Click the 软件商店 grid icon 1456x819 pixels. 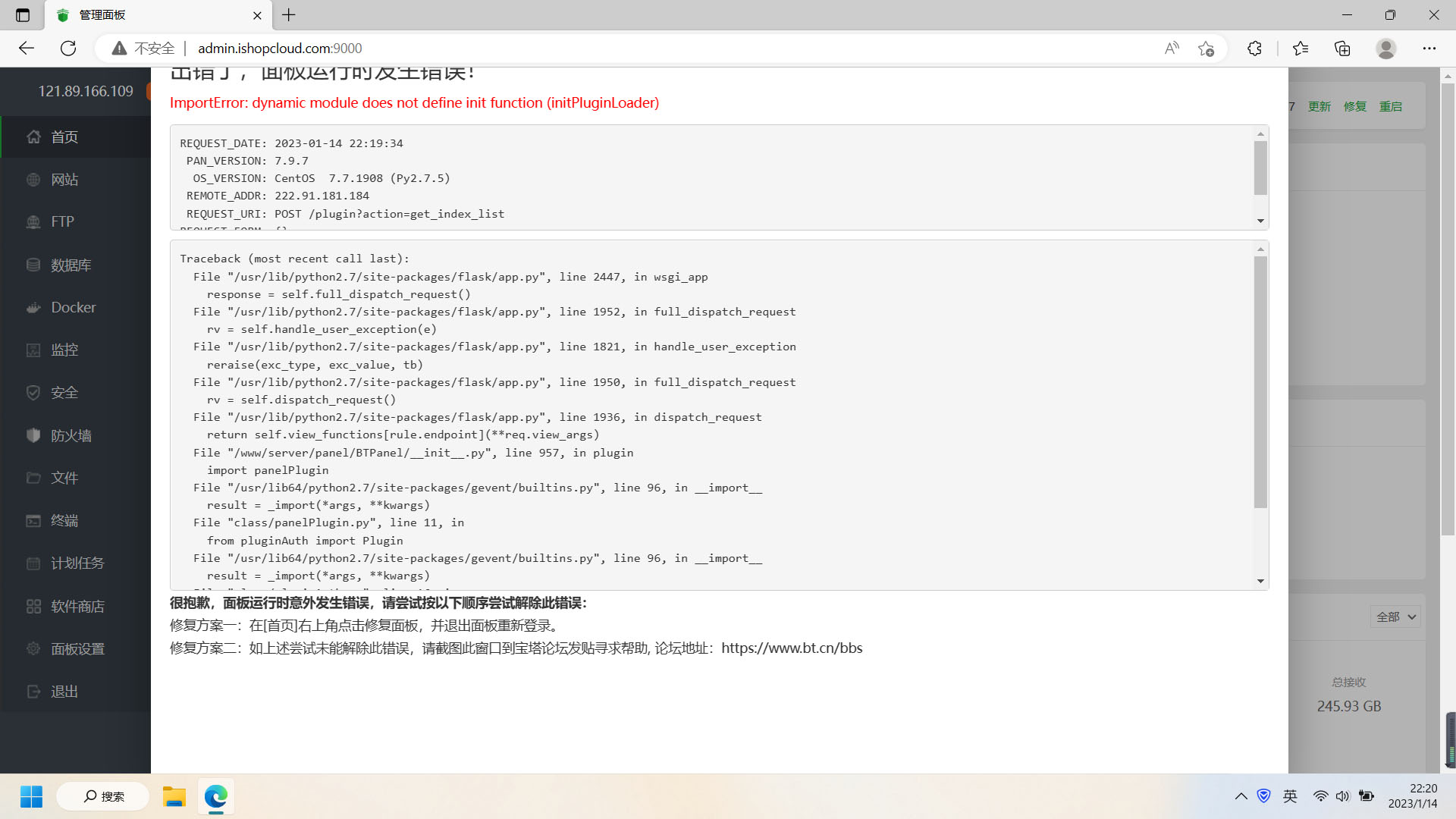(33, 606)
